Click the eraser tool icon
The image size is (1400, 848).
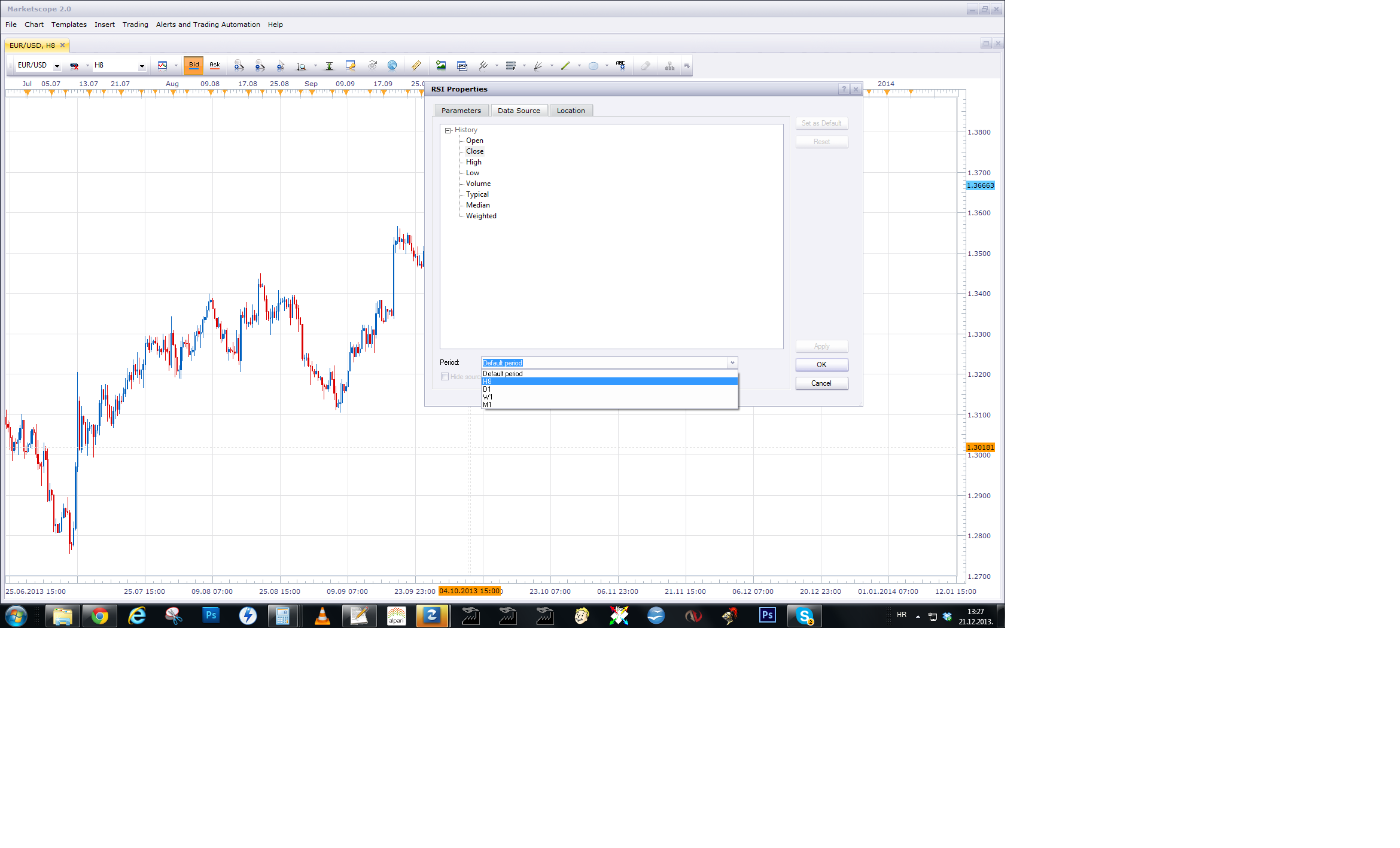(646, 66)
